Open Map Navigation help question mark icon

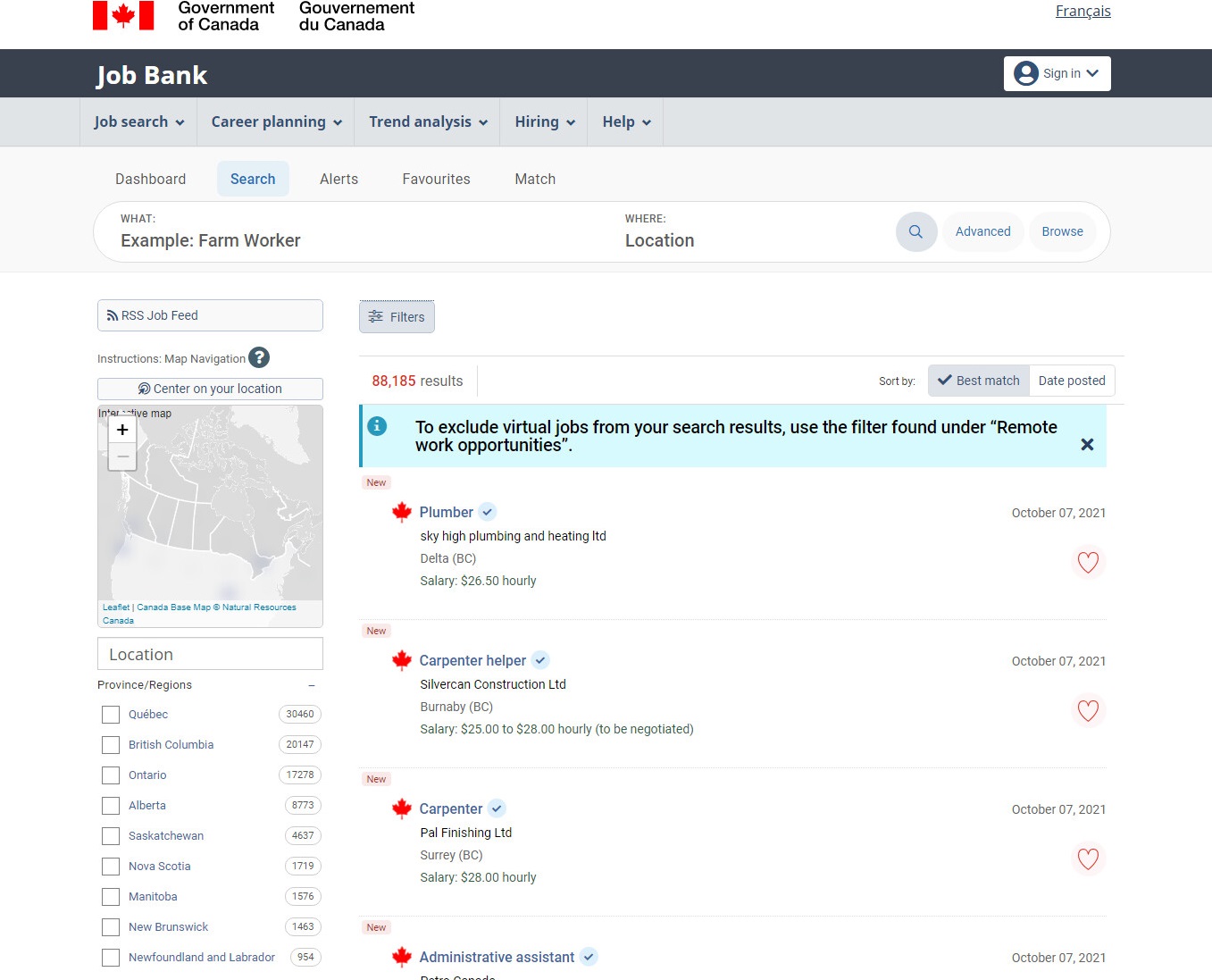click(259, 358)
